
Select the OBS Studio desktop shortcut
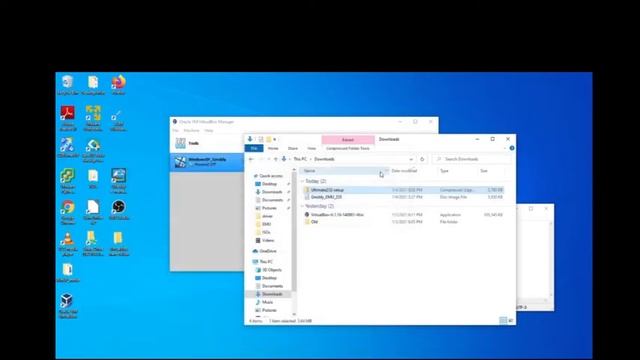[x=119, y=210]
